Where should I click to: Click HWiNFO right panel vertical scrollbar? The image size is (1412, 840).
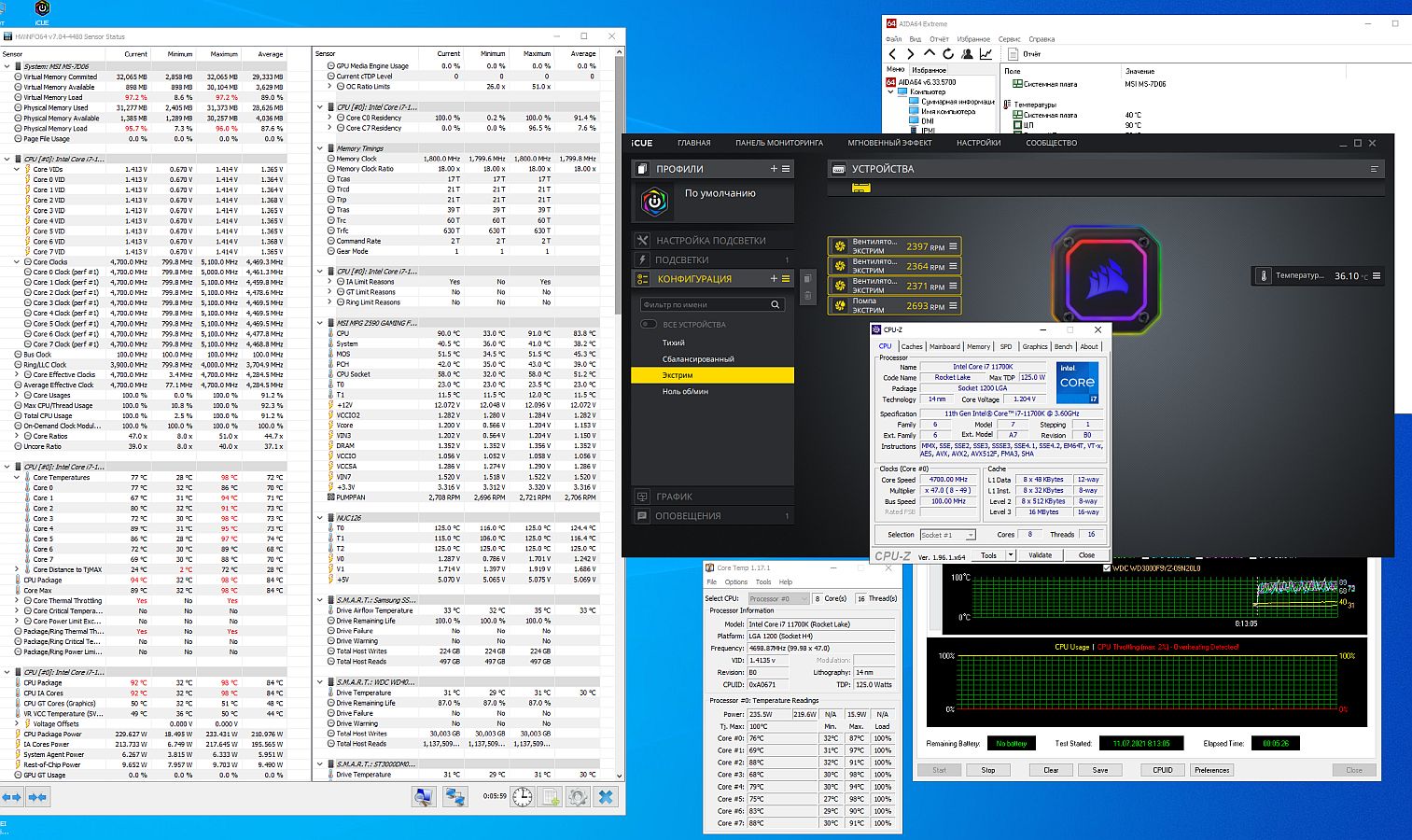click(619, 413)
